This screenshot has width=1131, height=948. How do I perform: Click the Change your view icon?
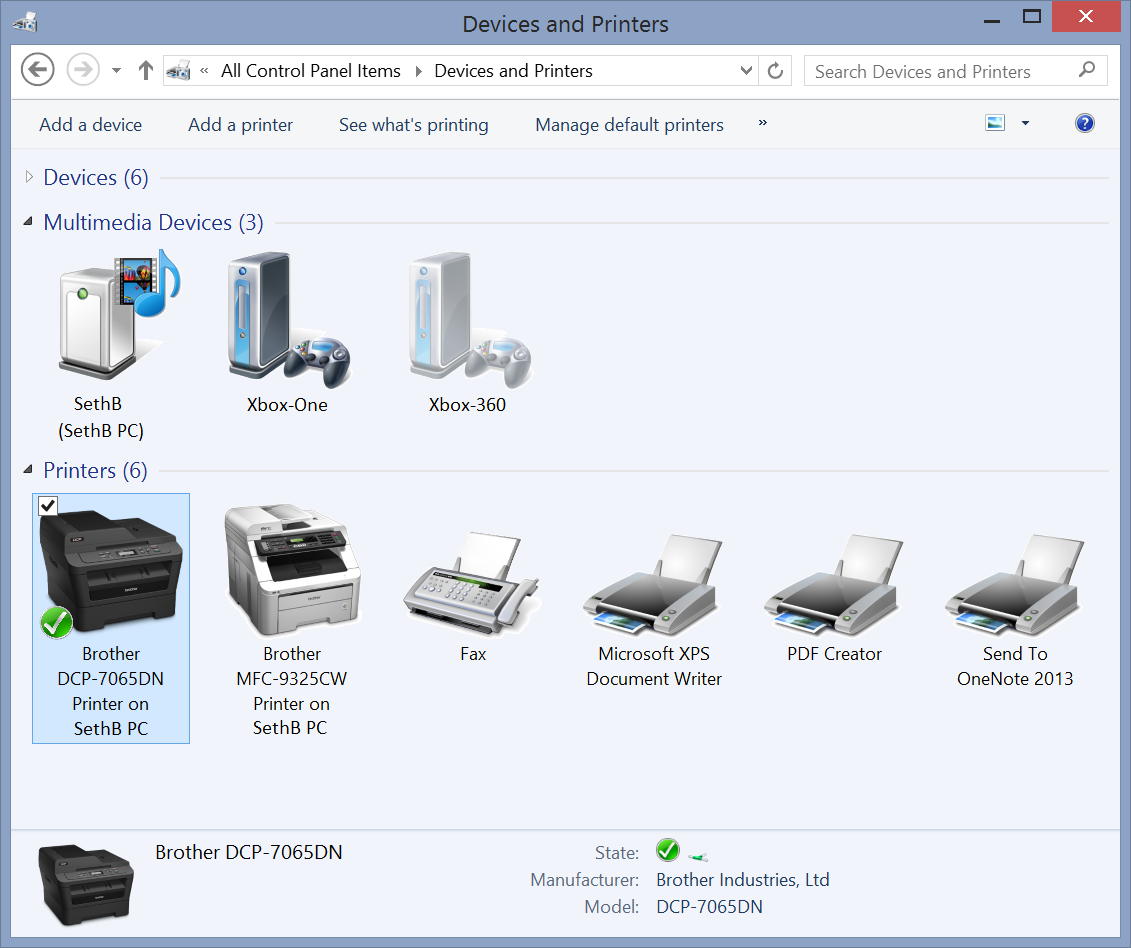click(995, 123)
